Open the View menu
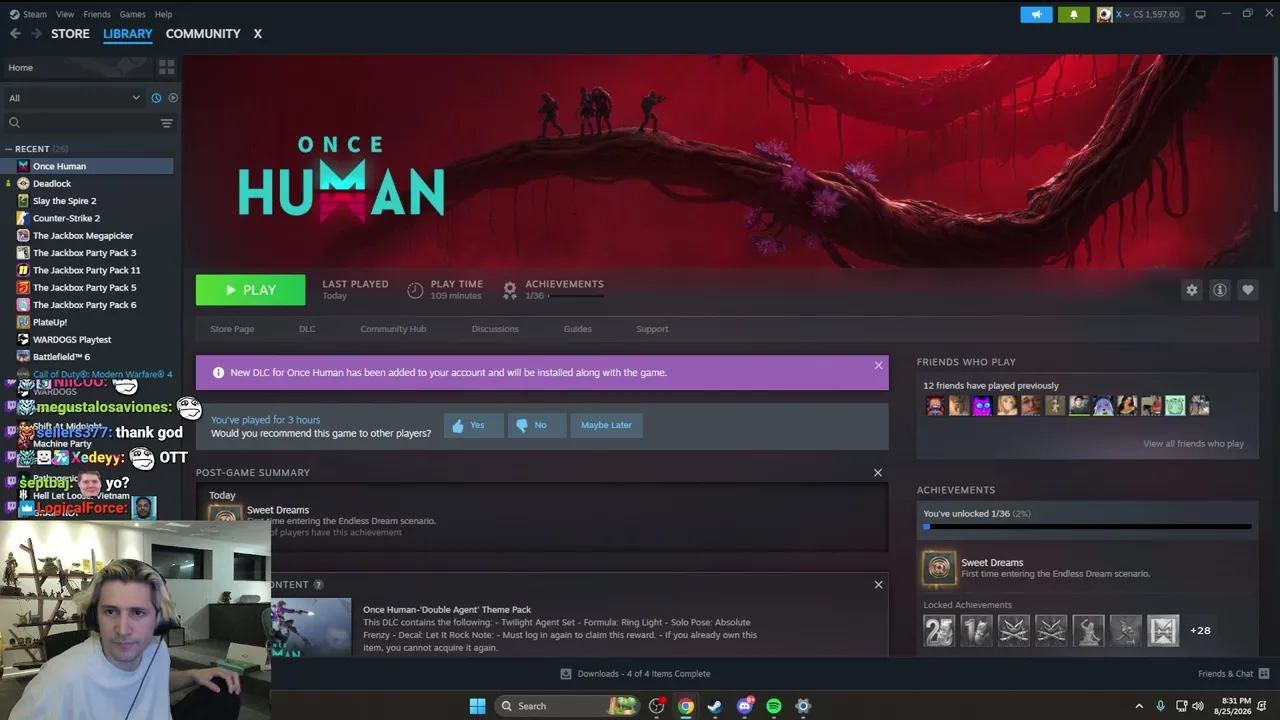The width and height of the screenshot is (1280, 720). click(x=65, y=14)
